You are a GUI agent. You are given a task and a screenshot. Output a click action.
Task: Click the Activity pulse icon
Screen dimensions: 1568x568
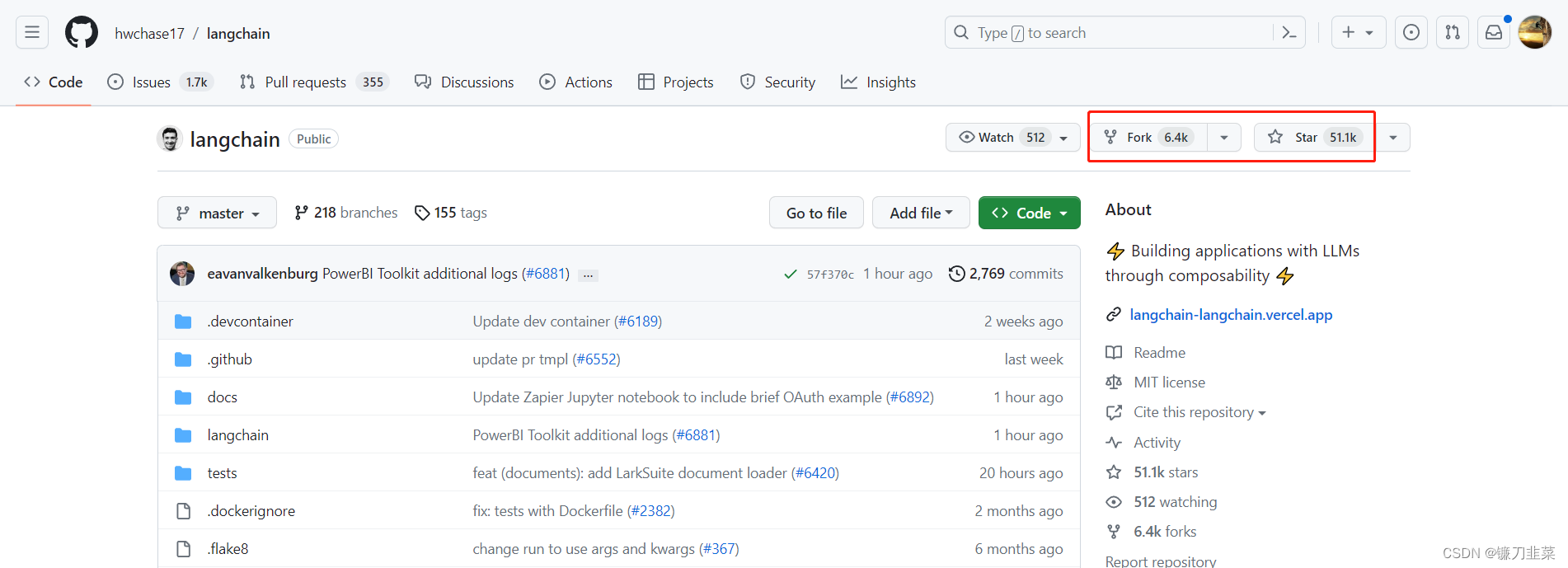(x=1114, y=443)
